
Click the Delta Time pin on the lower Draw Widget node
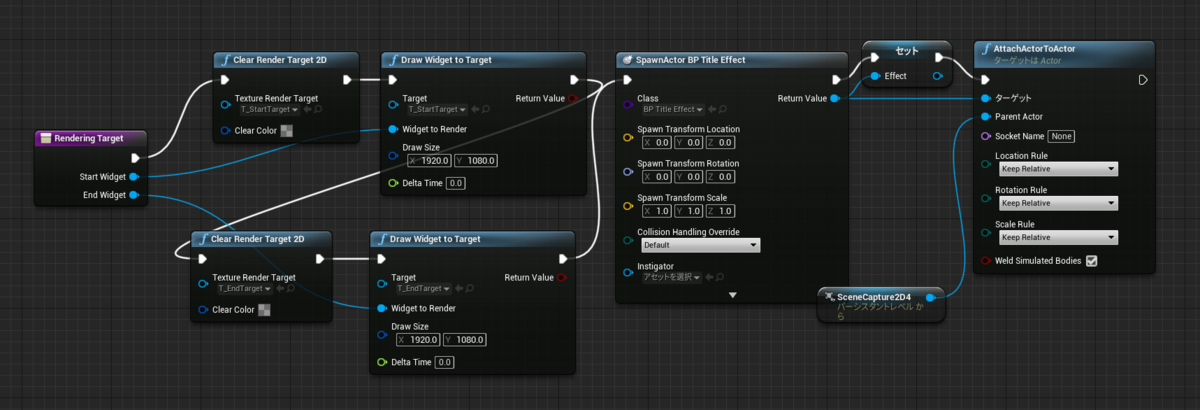(x=382, y=362)
